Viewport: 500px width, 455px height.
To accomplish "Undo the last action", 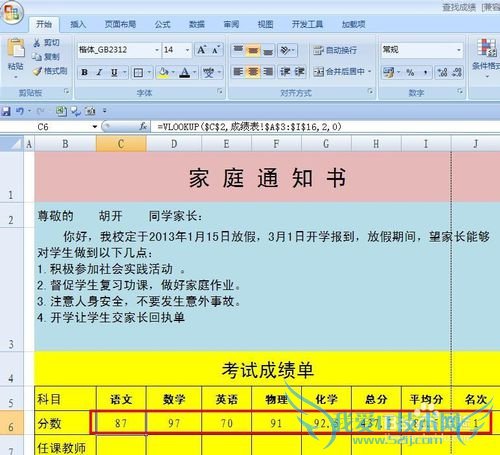I will 20,111.
